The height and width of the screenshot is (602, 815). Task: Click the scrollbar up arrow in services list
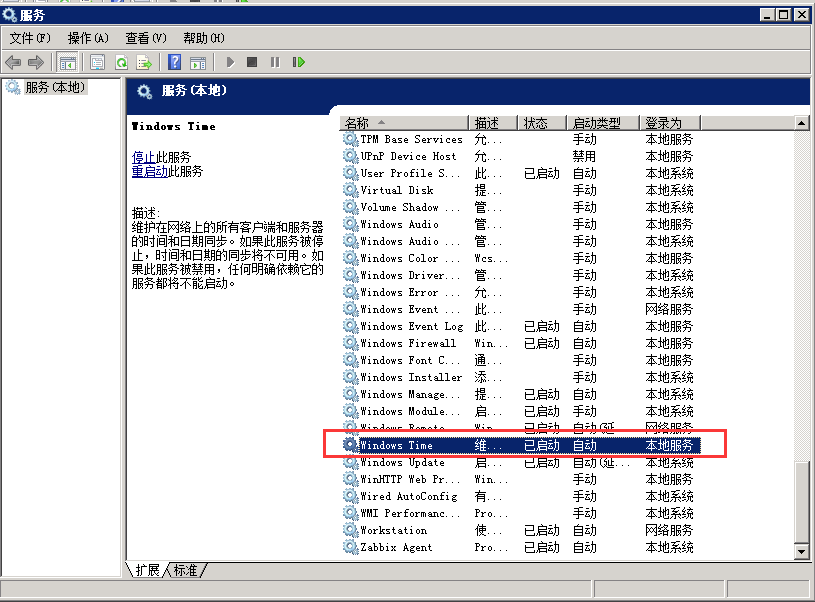click(x=801, y=123)
